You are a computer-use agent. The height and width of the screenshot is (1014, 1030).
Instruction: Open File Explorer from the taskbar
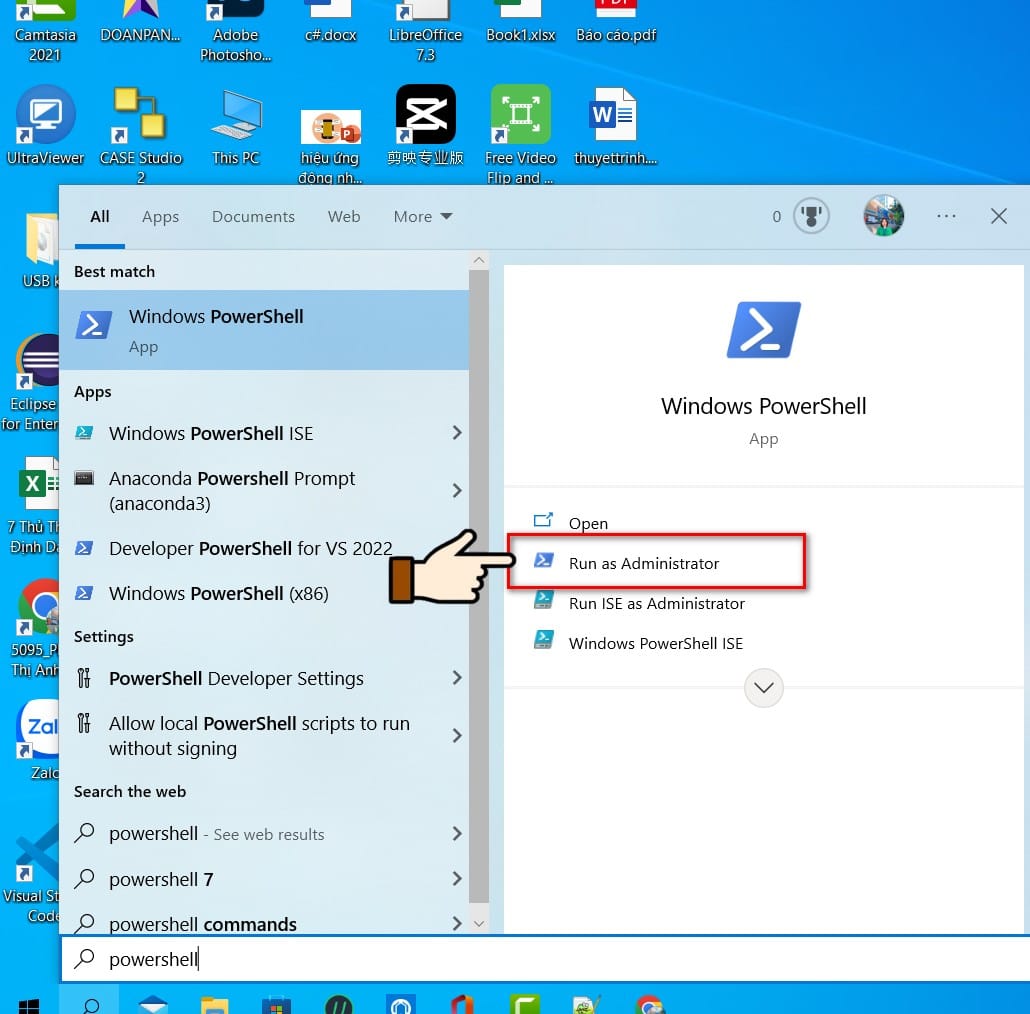tap(214, 1004)
